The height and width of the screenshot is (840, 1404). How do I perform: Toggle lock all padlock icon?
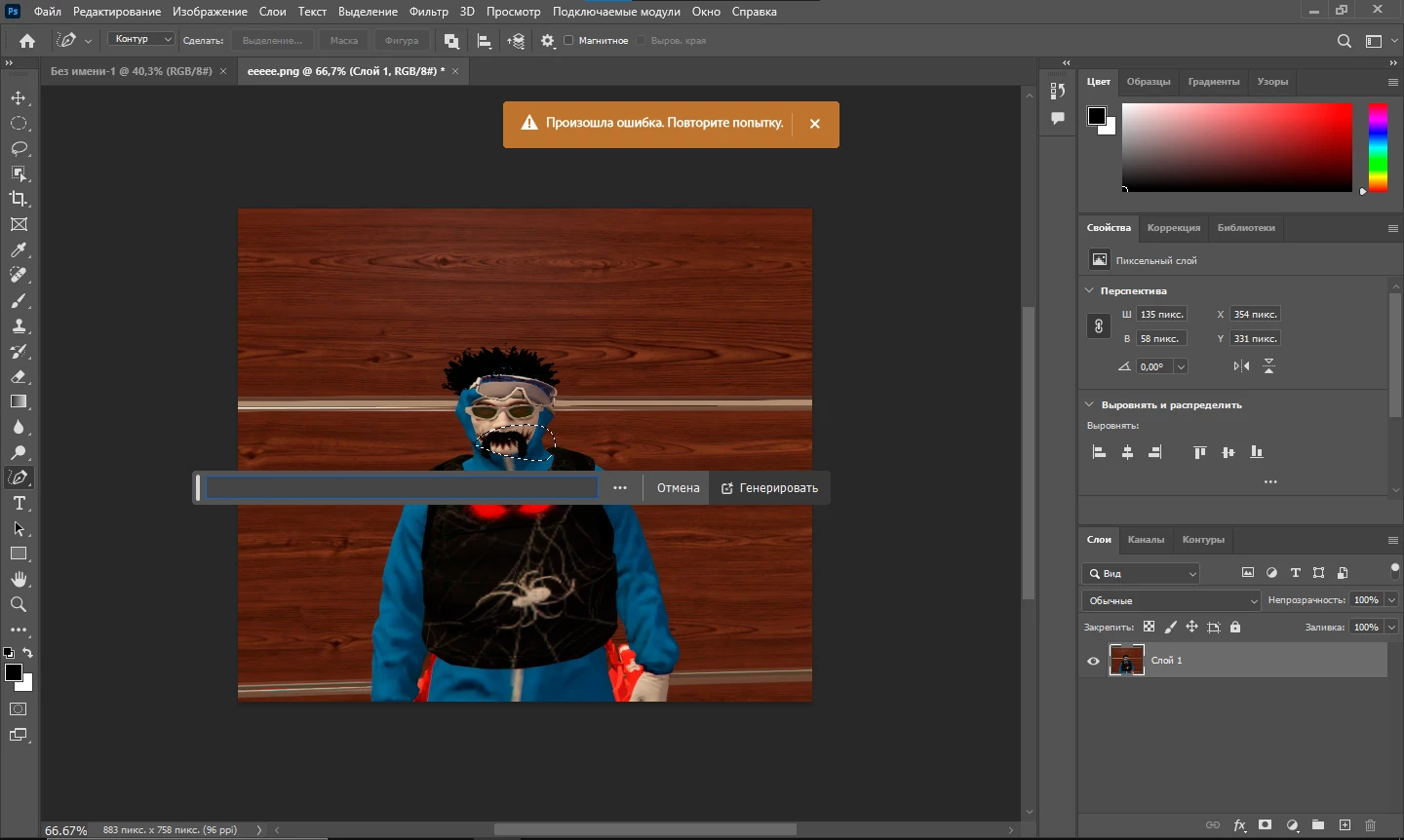[x=1235, y=628]
